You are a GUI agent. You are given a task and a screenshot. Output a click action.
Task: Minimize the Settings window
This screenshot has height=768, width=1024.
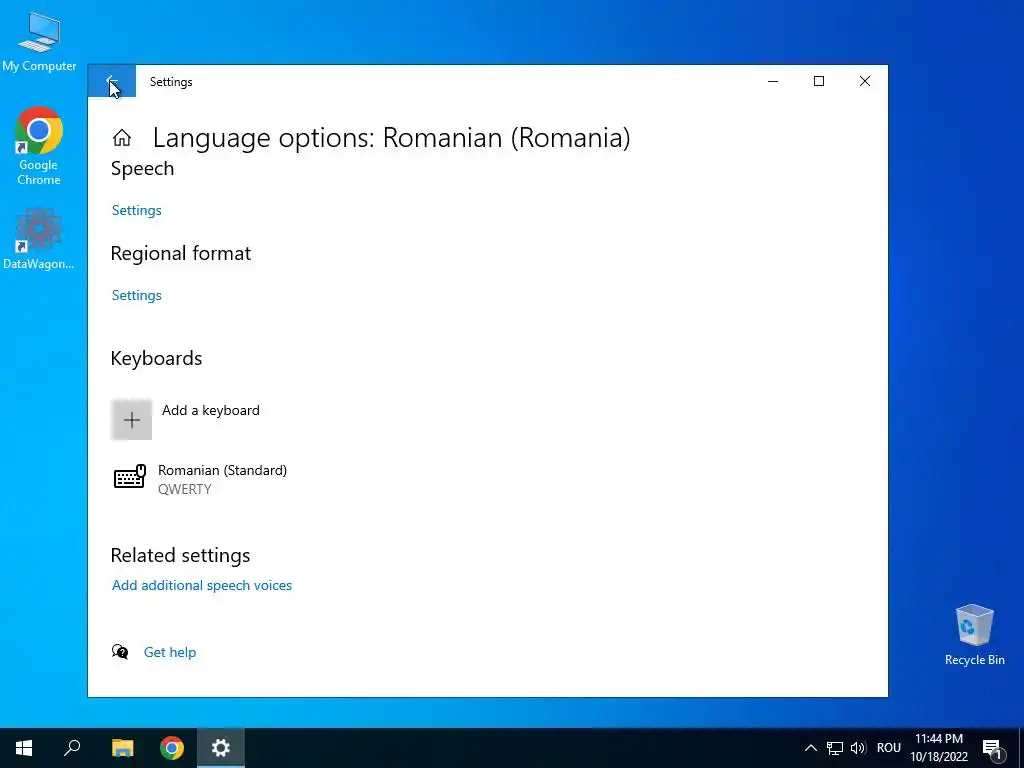[773, 81]
